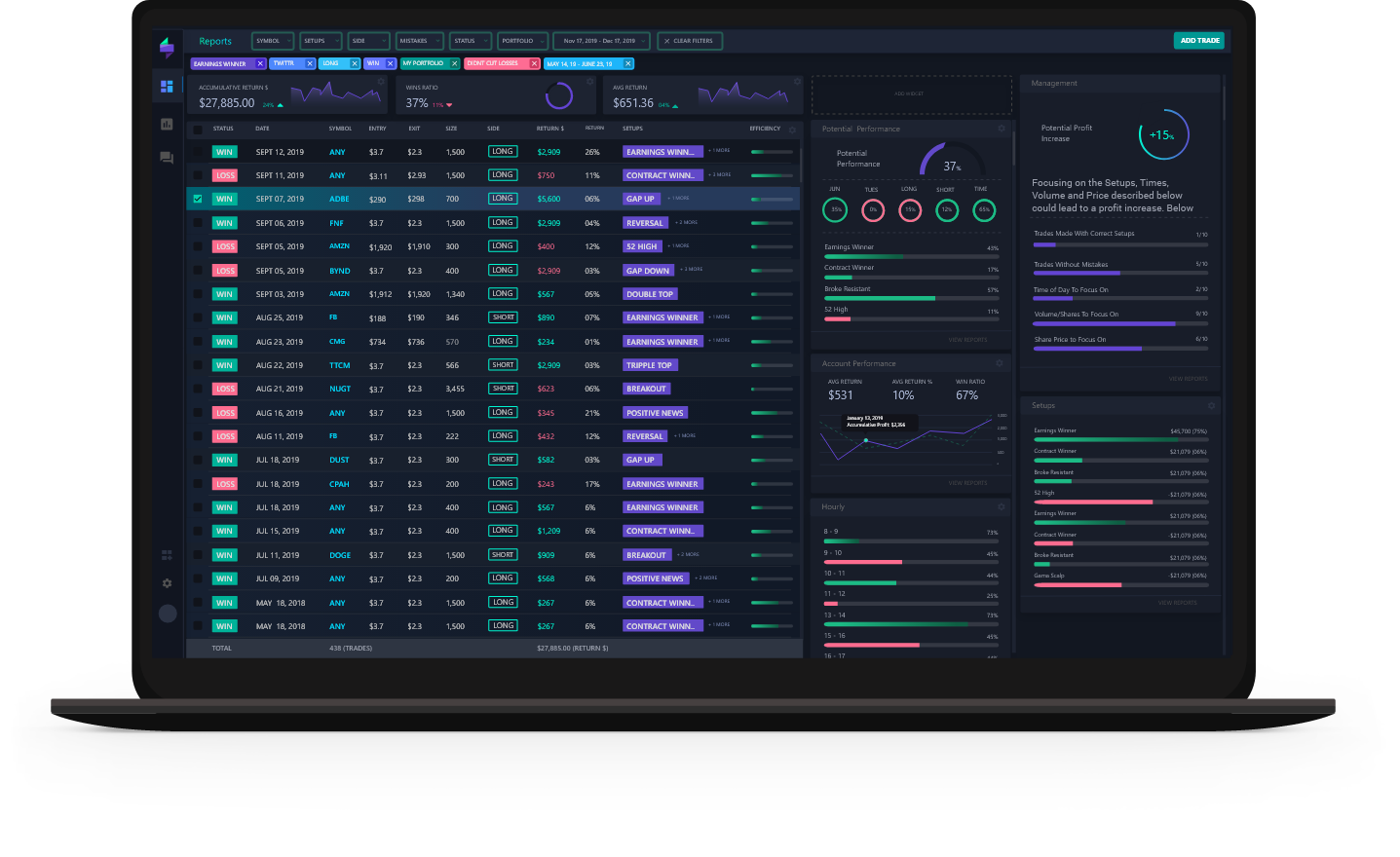Open the SIDE filter dropdown
Screen dimensions: 1400x857
(368, 41)
